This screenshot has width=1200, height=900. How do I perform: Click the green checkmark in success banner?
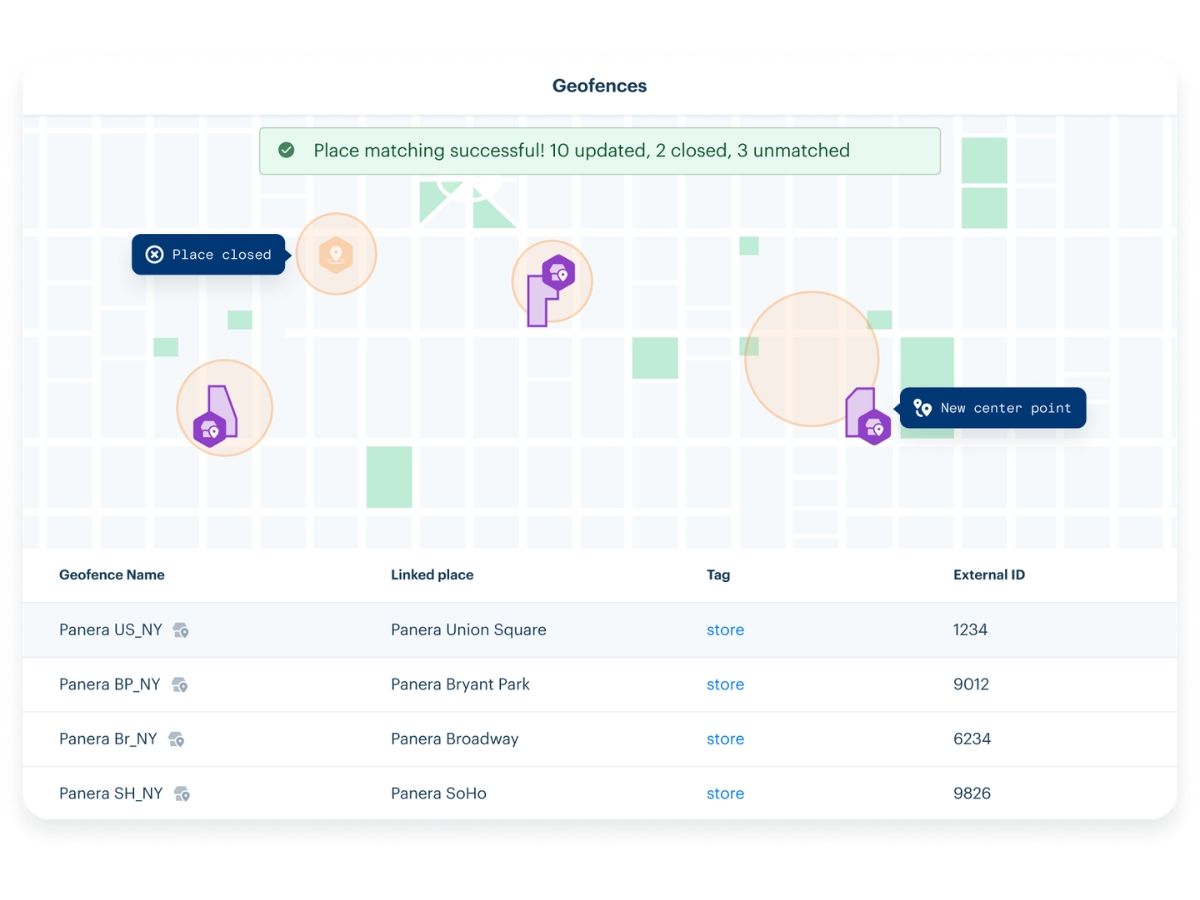286,150
